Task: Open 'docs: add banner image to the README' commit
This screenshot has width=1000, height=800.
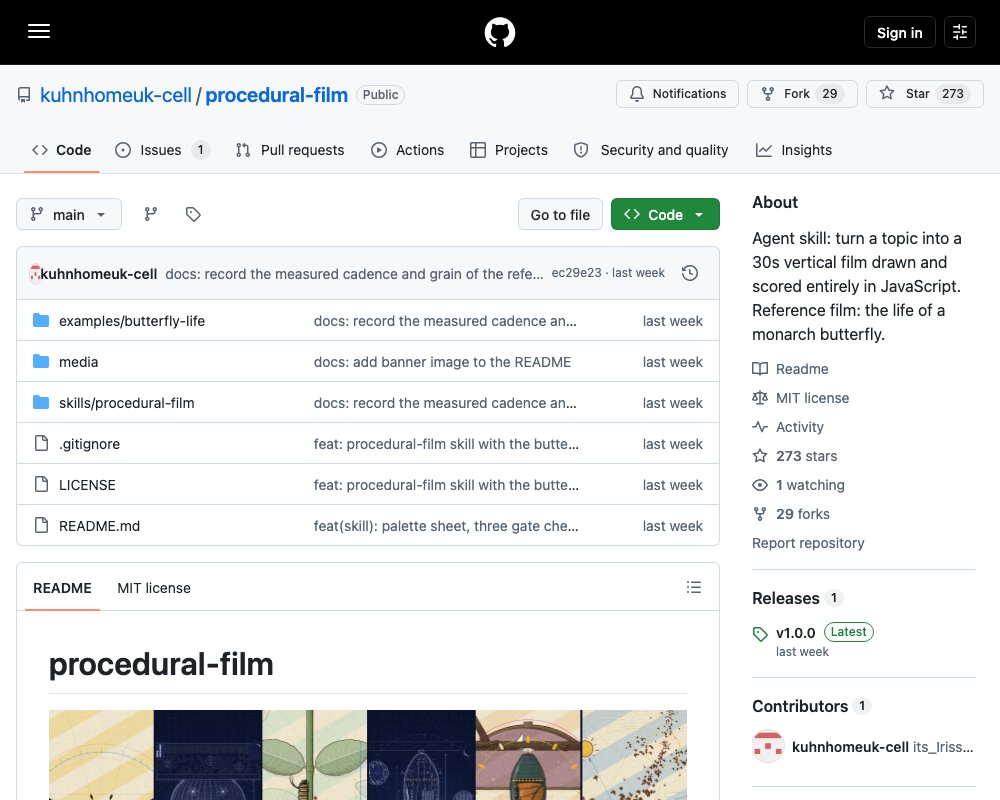Action: [442, 362]
